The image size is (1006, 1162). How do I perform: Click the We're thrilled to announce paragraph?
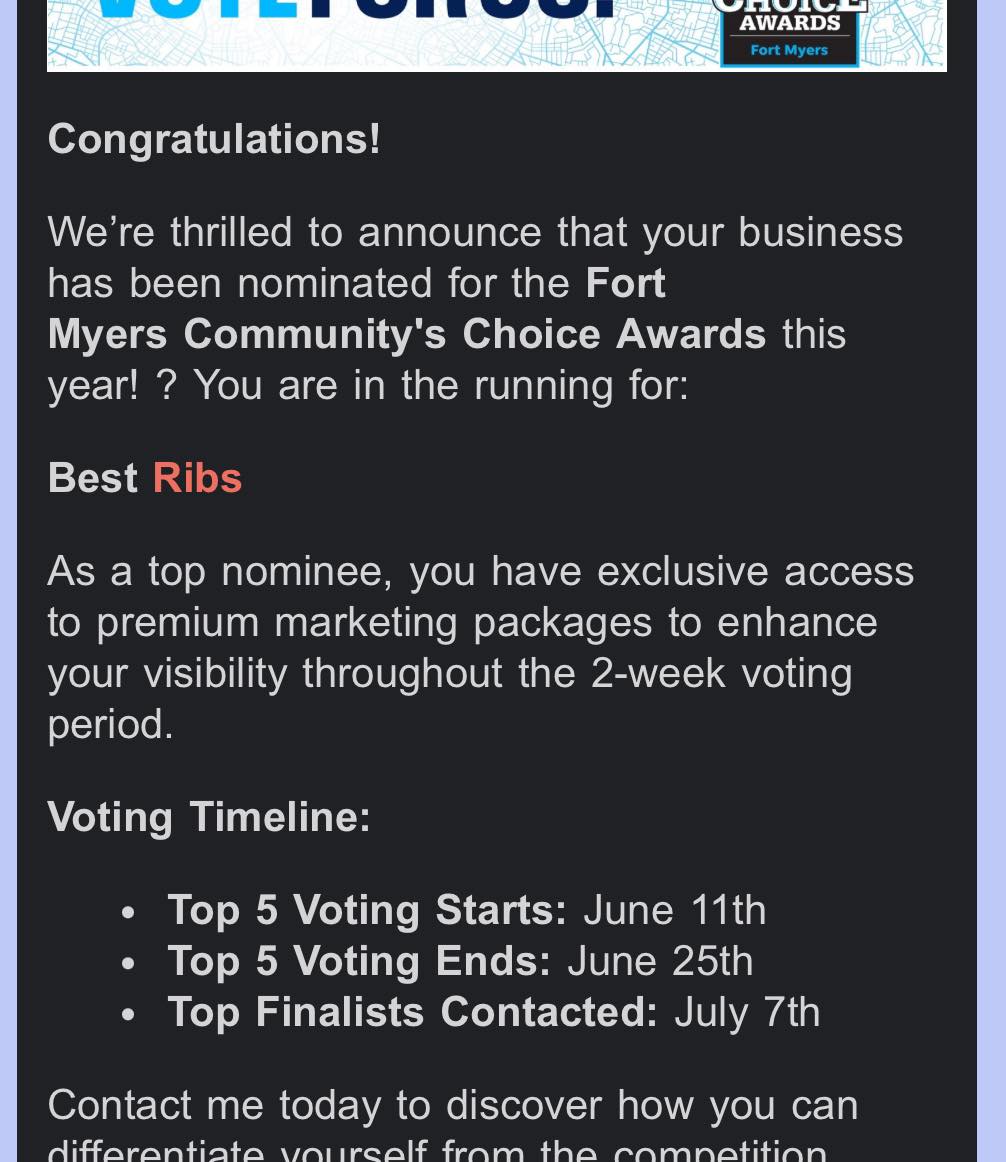click(x=475, y=308)
